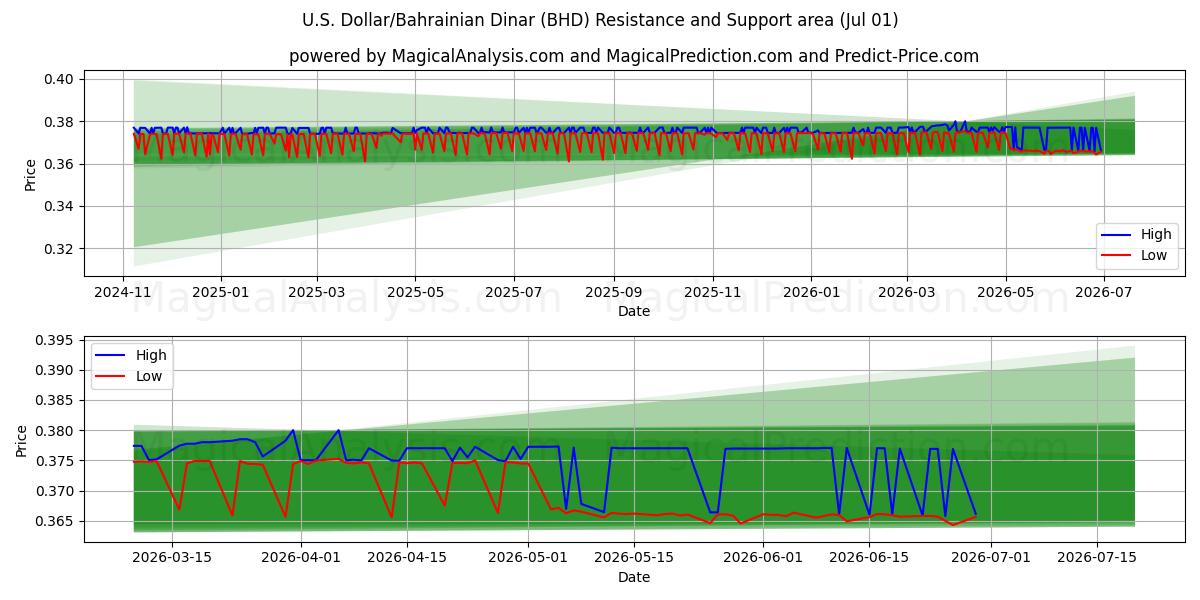Viewport: 1200px width, 600px height.
Task: Click the 2025-09 x-axis tick label
Action: 613,293
